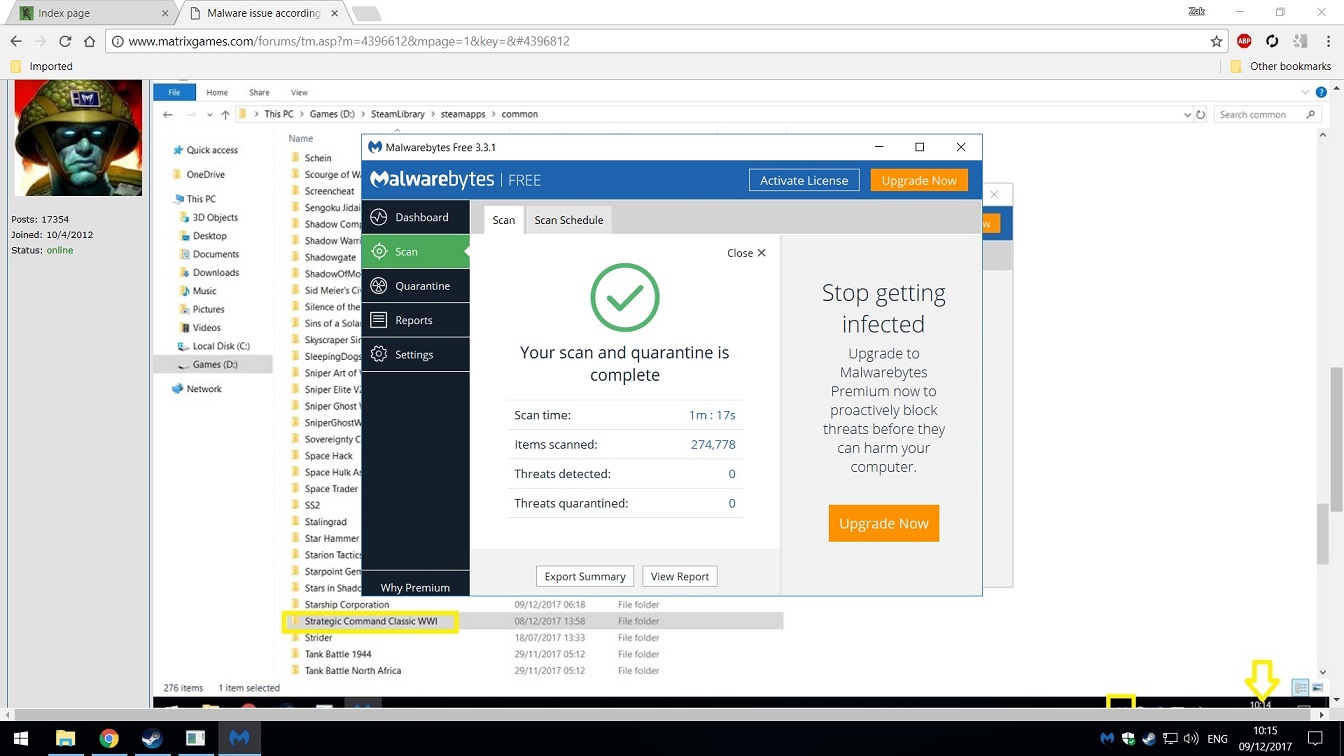Screen dimensions: 1344x756
Task: Click the Malwarebytes system tray icon
Action: click(1107, 739)
